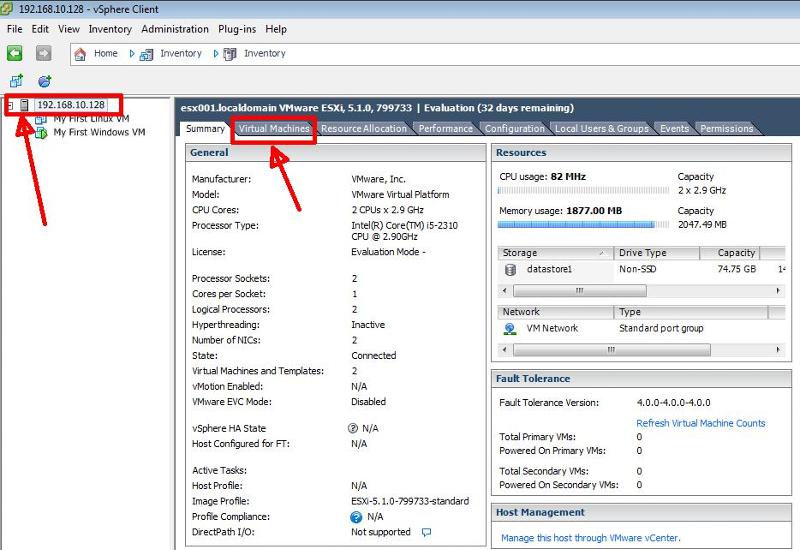Click Manage this host through VMware vCenter link
The height and width of the screenshot is (550, 800).
(590, 538)
